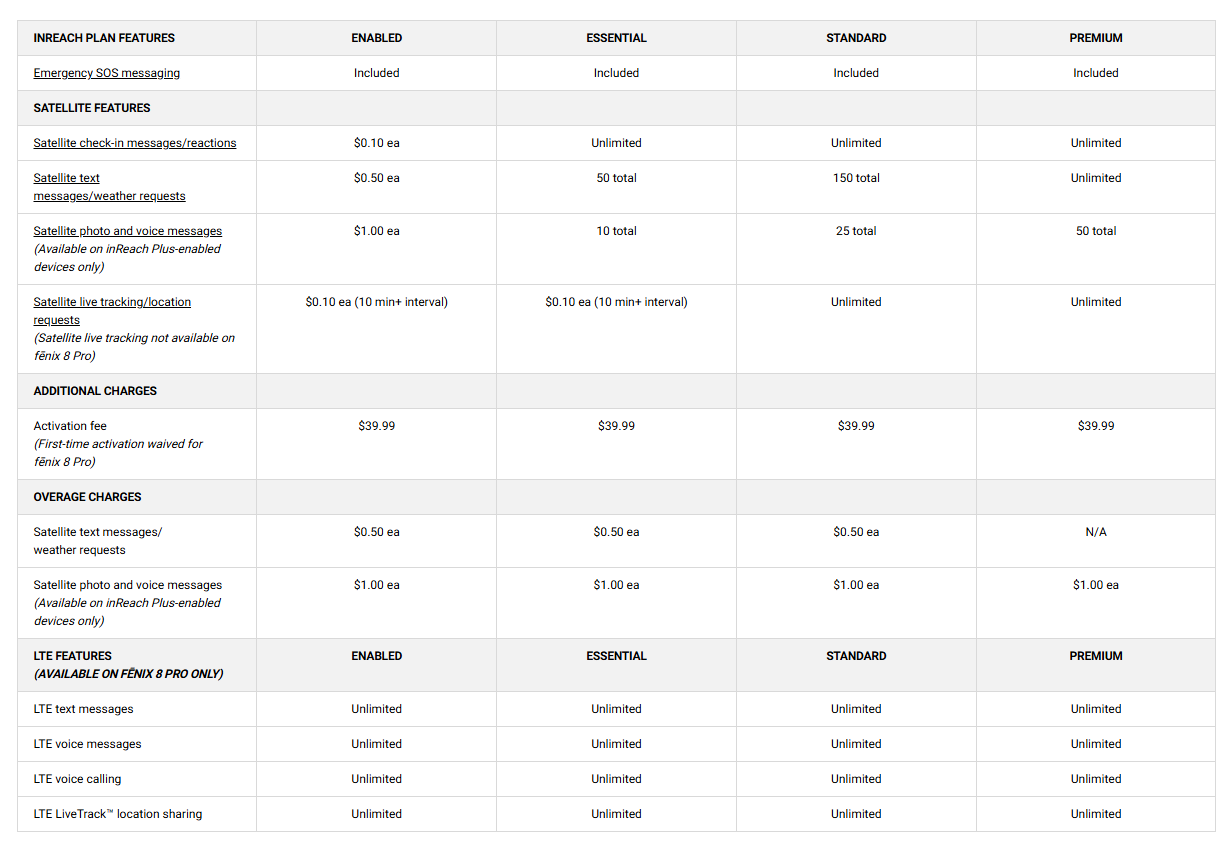Click the LTE LiveTrack location sharing label
The image size is (1231, 852).
tap(118, 814)
